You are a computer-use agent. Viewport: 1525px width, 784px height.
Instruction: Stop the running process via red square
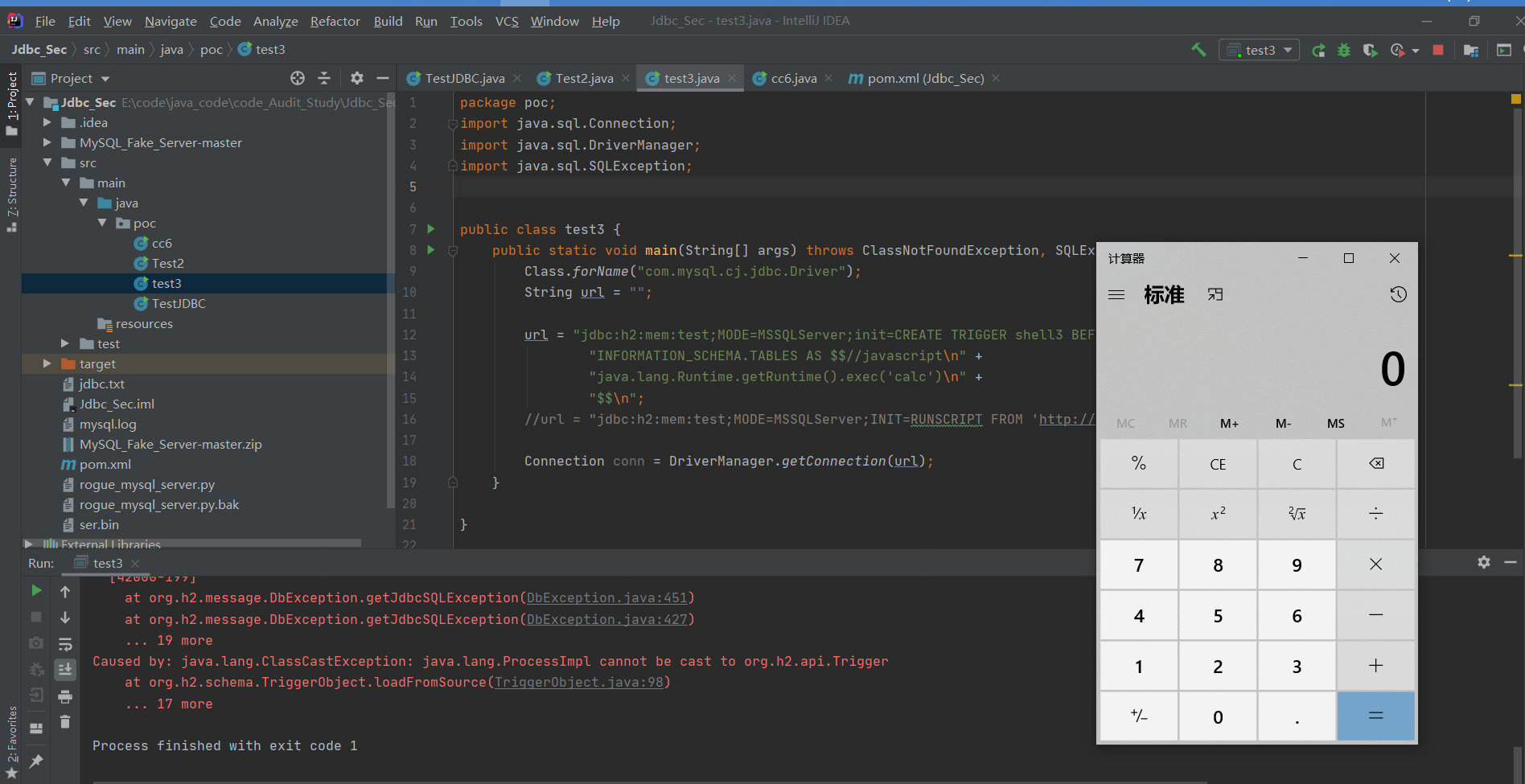tap(1438, 50)
